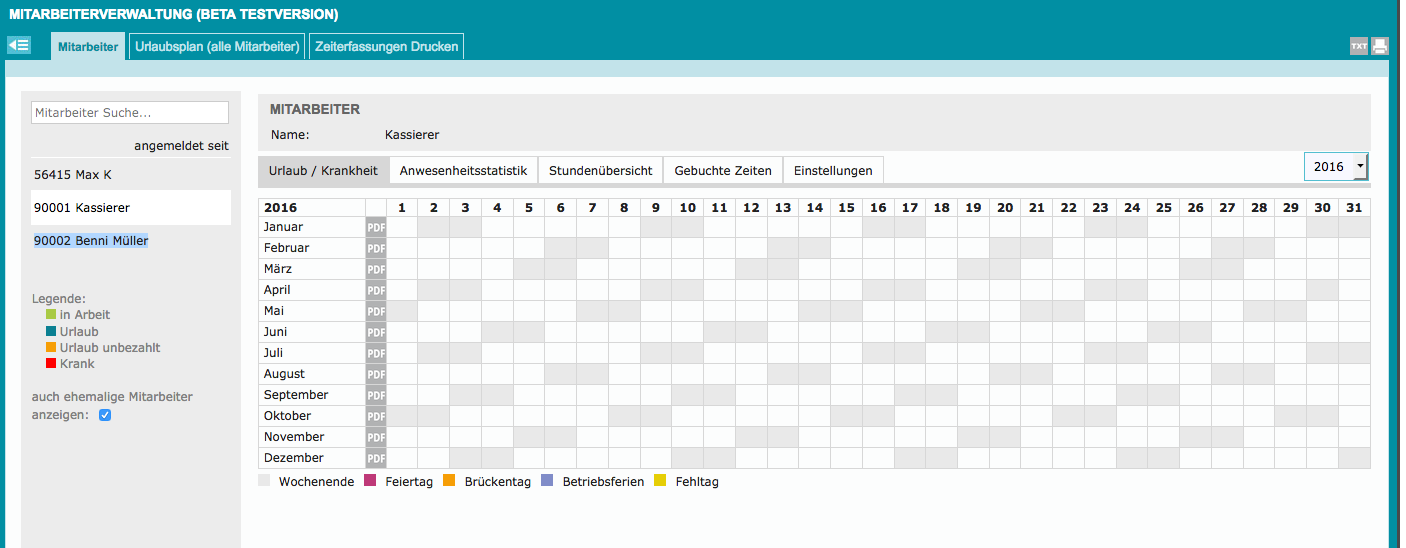Select the Anwesenheitsstatistik tab
The image size is (1406, 548).
(463, 171)
